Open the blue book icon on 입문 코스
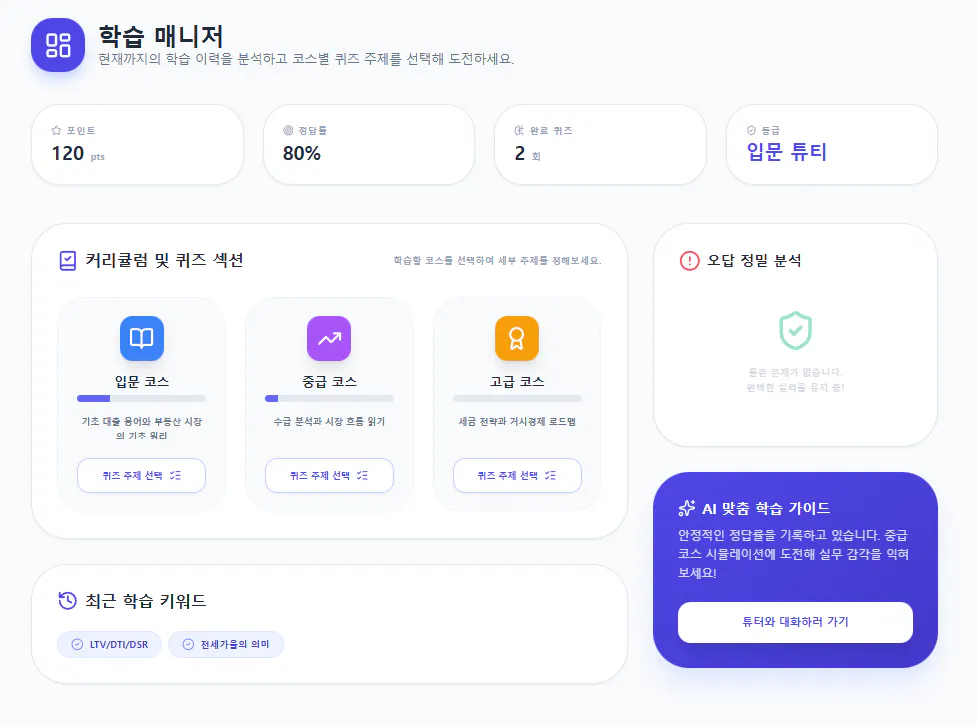The image size is (977, 726). coord(141,338)
